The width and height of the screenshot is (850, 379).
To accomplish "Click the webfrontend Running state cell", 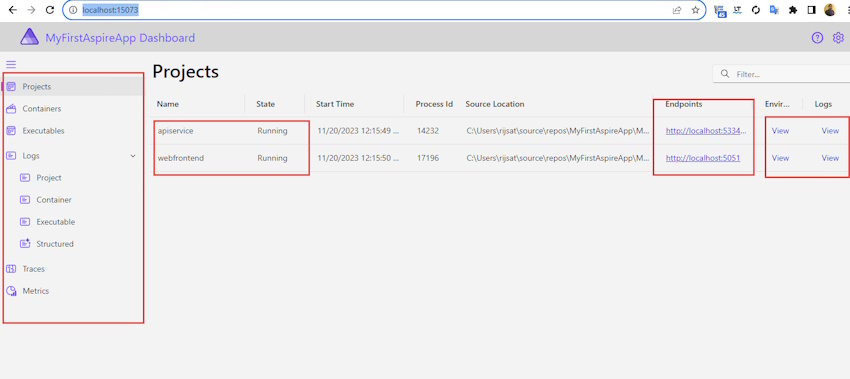I will click(x=272, y=158).
